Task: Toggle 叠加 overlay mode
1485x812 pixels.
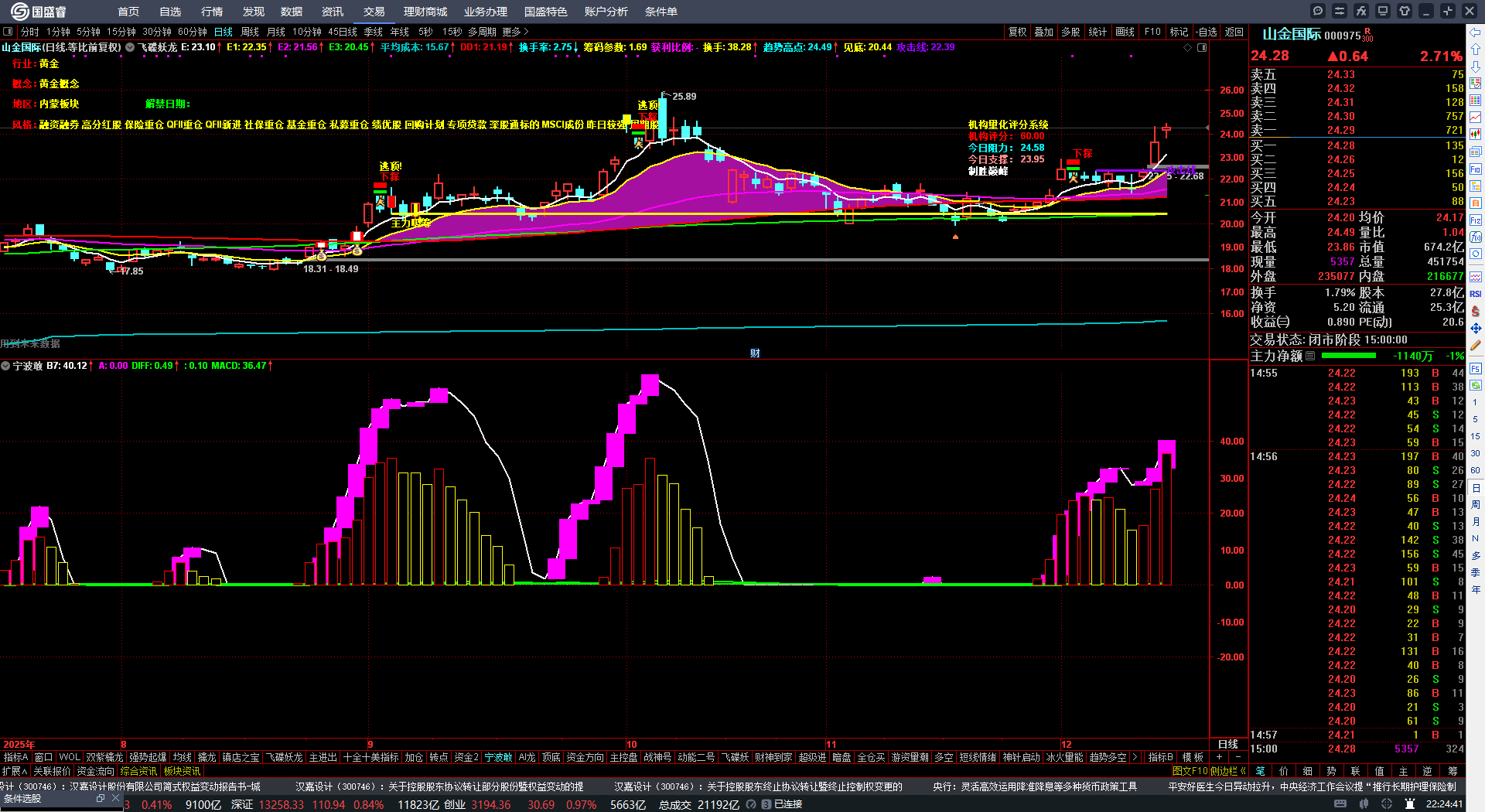Action: coord(1044,32)
